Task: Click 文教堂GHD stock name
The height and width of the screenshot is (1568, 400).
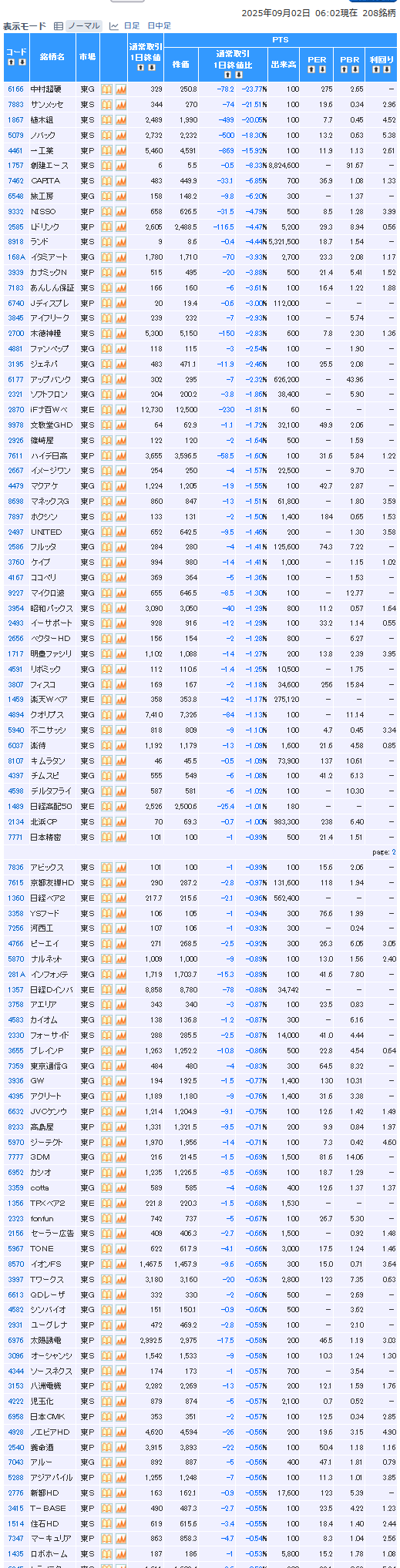Action: [x=51, y=425]
